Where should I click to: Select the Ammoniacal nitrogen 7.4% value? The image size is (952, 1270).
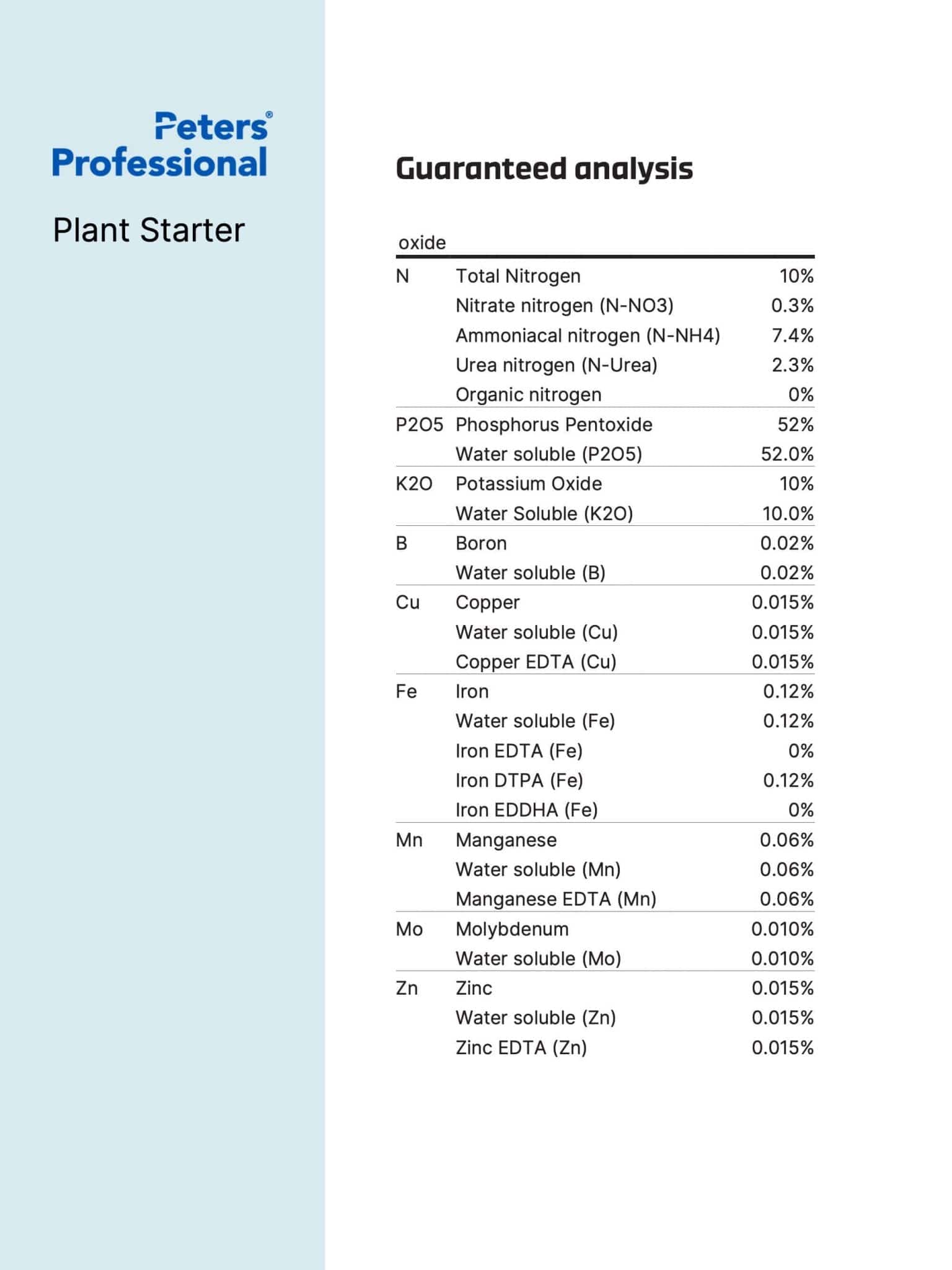tap(793, 335)
